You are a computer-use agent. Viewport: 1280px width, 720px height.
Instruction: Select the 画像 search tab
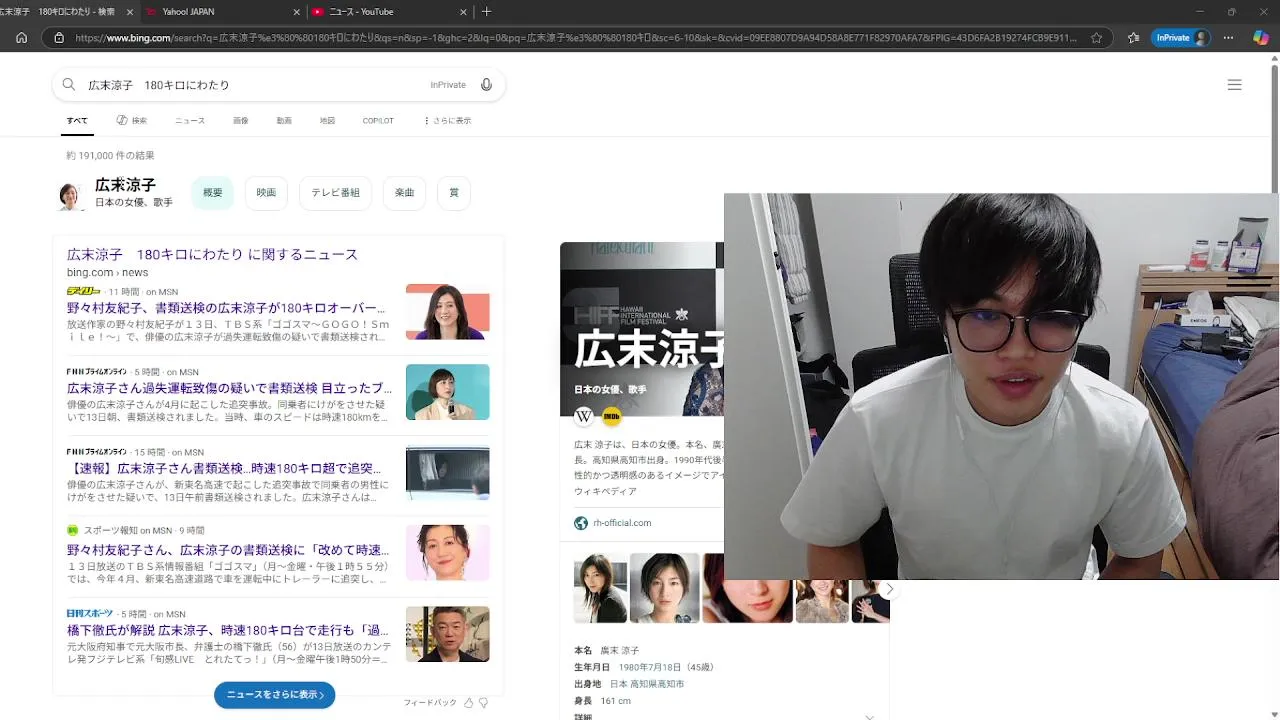tap(241, 121)
